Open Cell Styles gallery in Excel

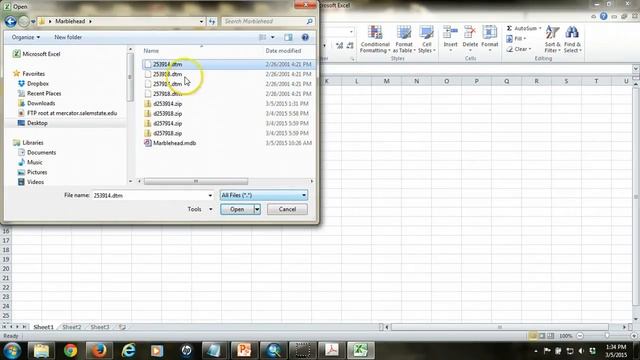[427, 39]
